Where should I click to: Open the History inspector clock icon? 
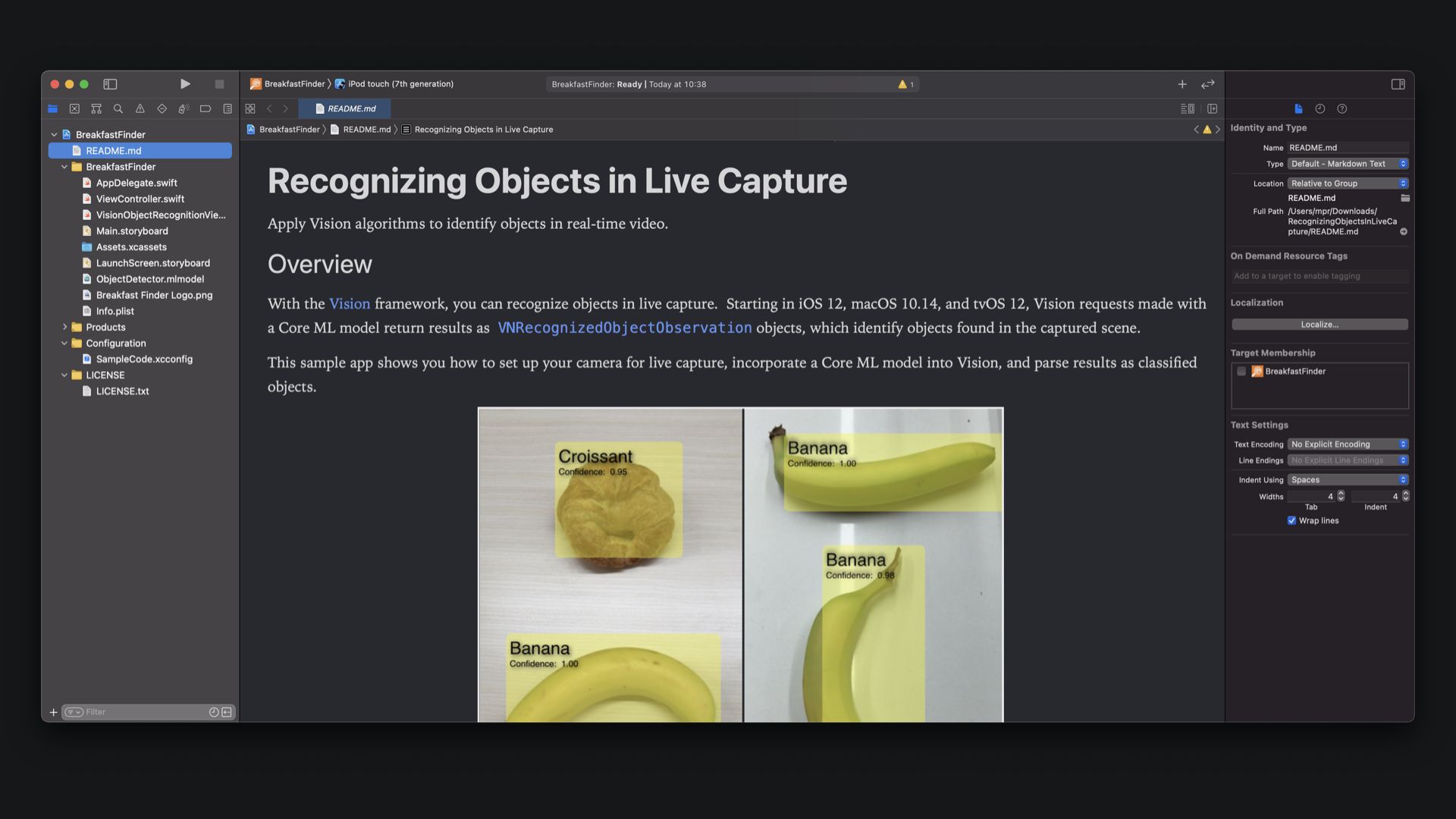coord(1320,108)
